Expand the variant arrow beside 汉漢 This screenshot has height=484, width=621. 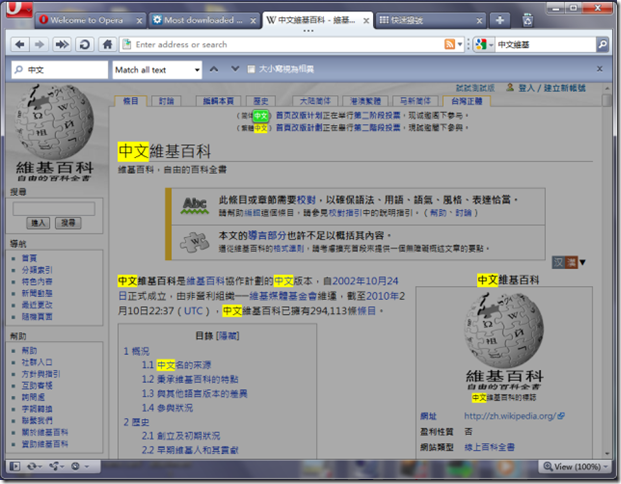[582, 262]
